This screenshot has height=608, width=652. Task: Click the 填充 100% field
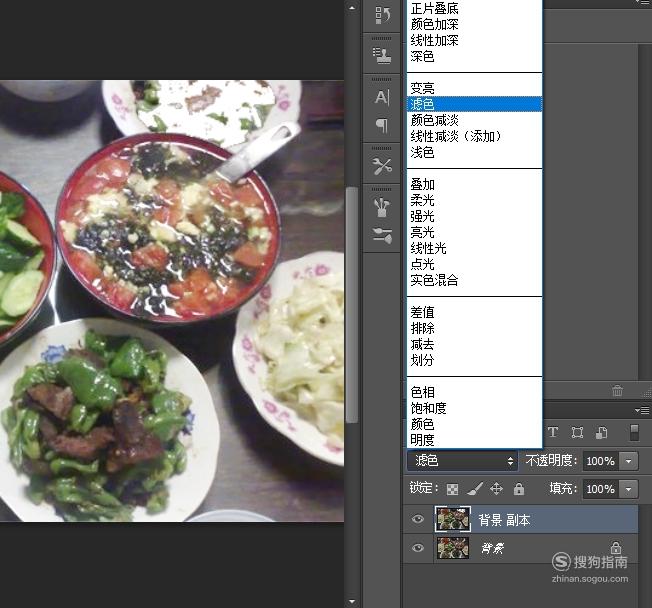point(601,489)
